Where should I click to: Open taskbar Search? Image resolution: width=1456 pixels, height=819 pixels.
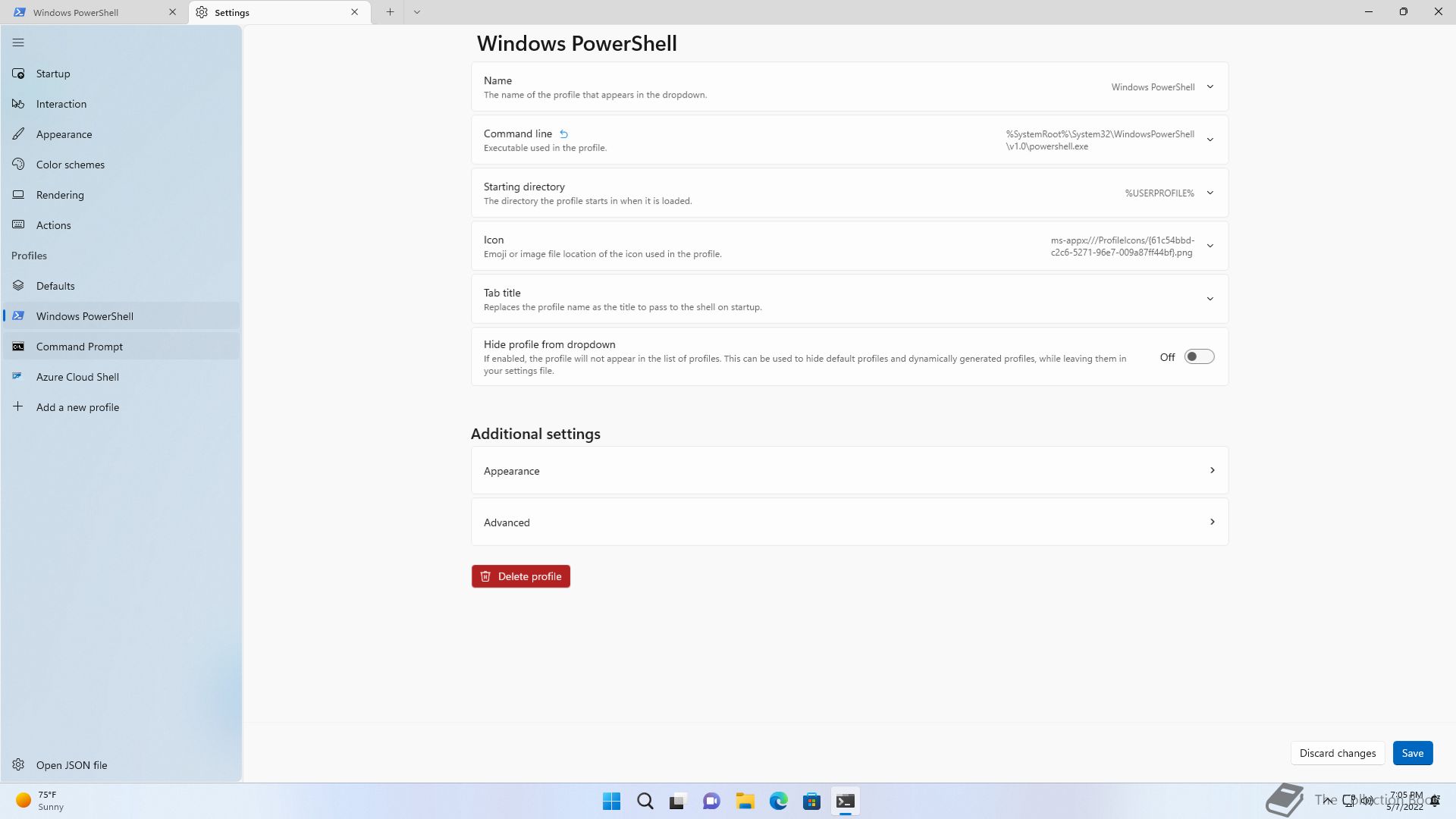(x=645, y=801)
